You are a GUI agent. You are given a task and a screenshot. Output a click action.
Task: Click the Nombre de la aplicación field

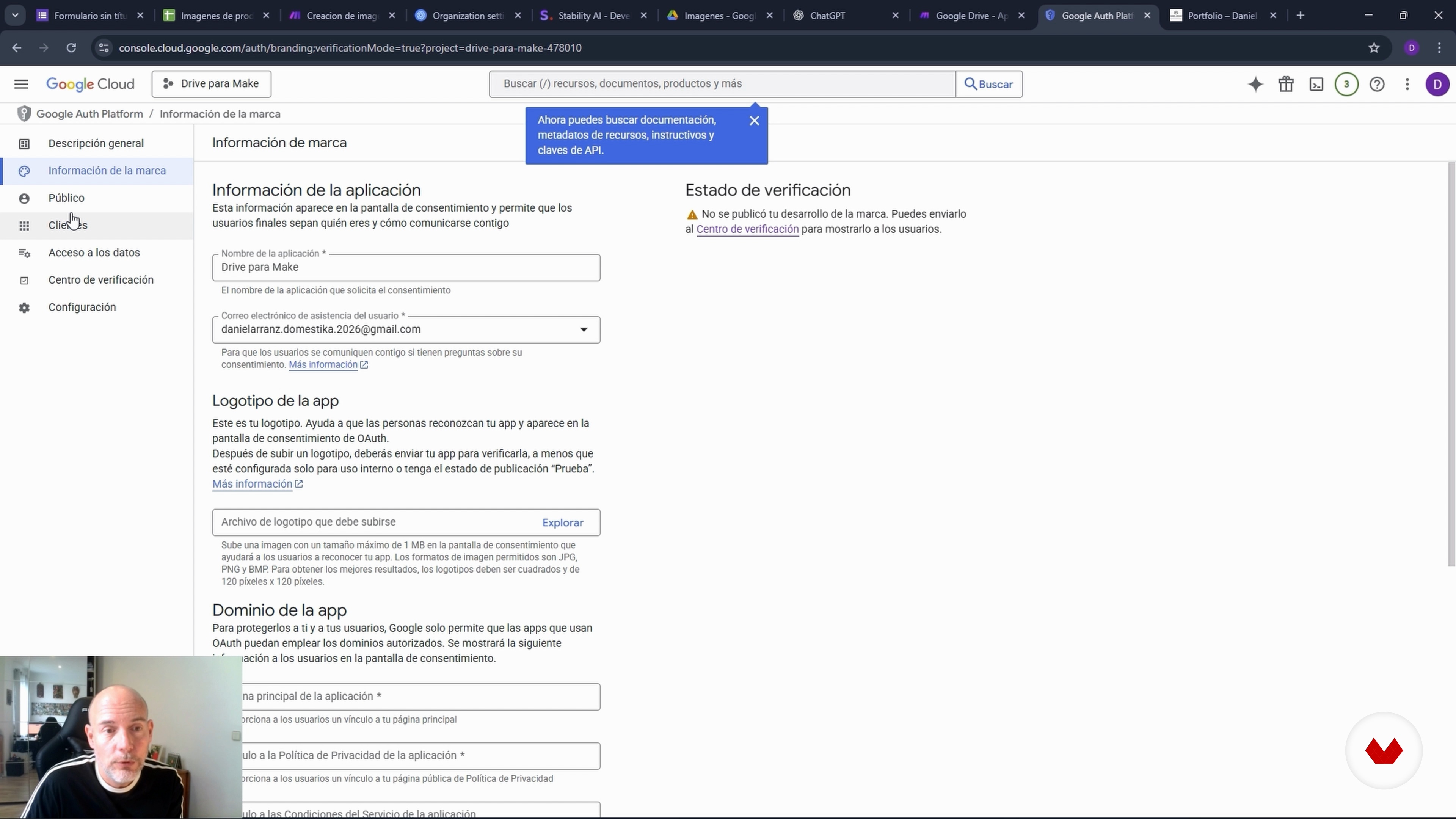coord(406,267)
